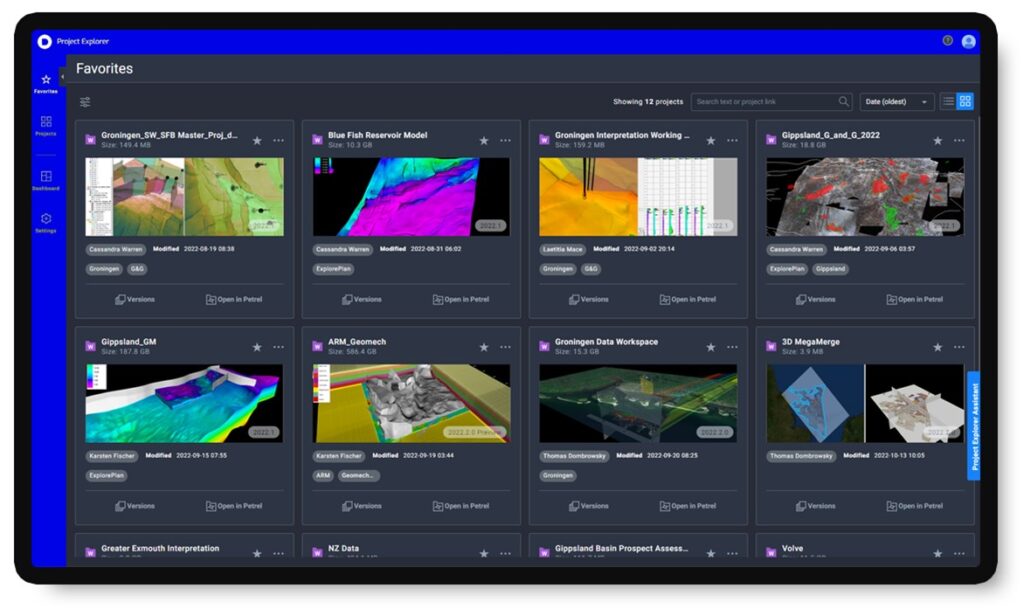Screen dimensions: 1024x616
Task: Switch to list view layout
Action: pyautogui.click(x=948, y=101)
